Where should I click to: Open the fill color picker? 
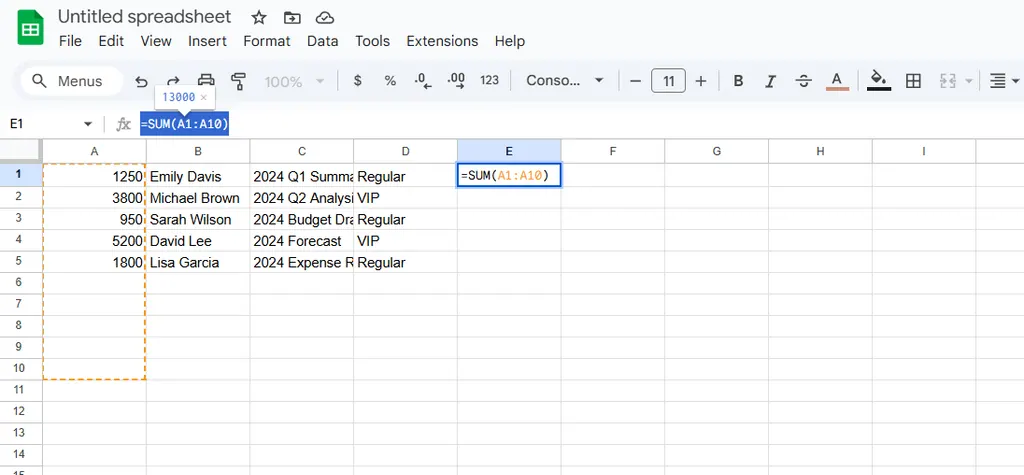pos(879,81)
